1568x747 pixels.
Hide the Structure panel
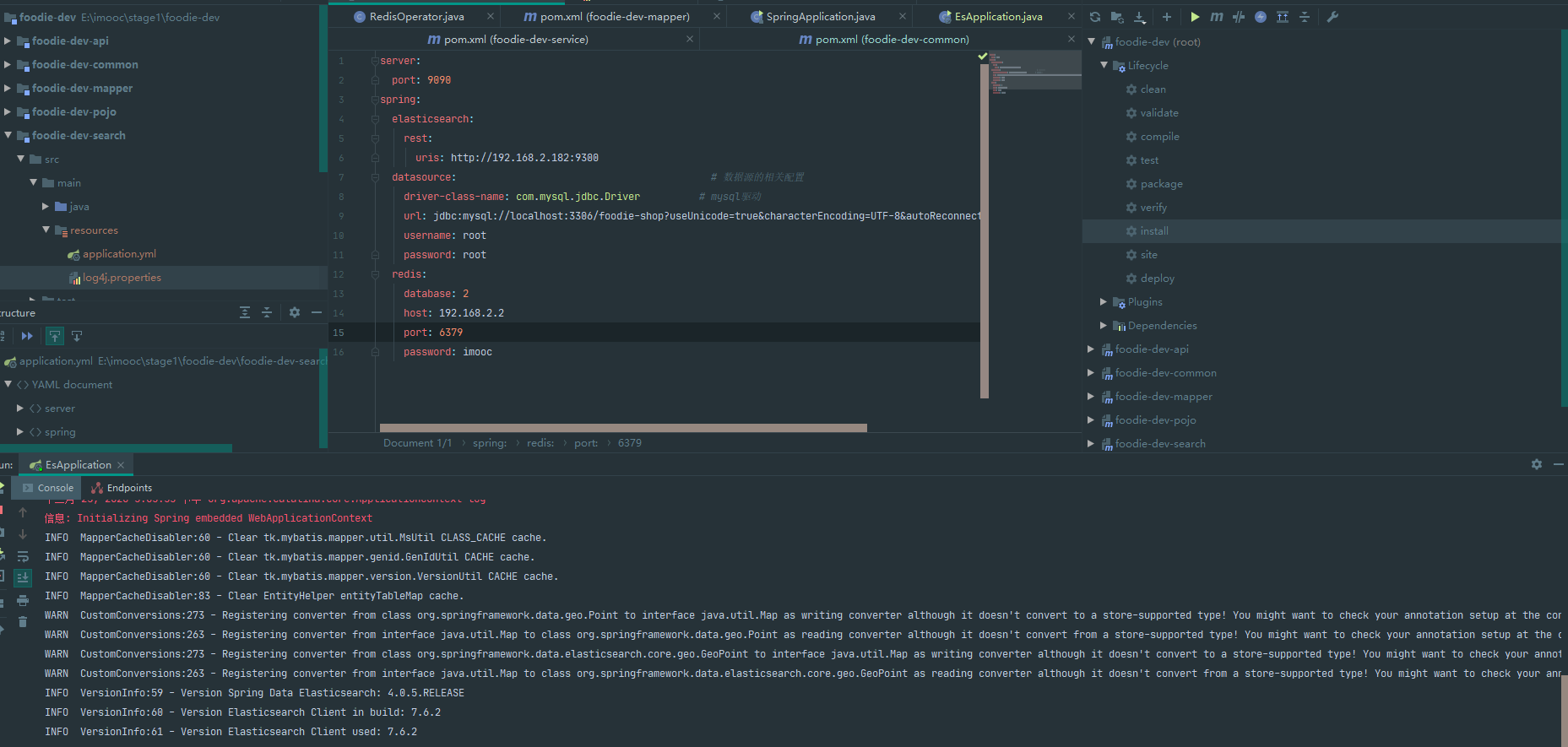coord(317,312)
